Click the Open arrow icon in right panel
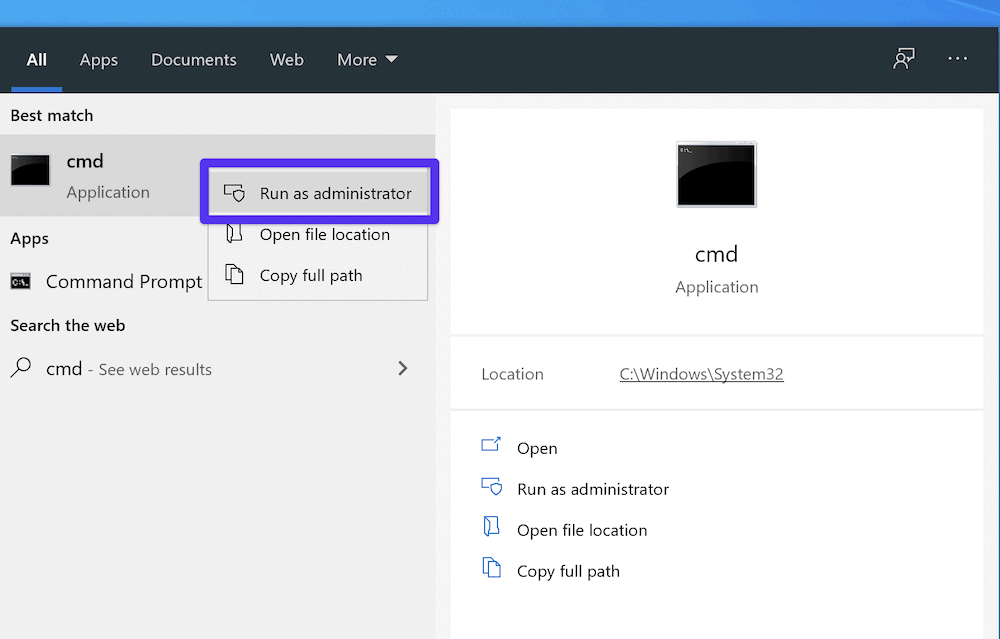Image resolution: width=1000 pixels, height=639 pixels. tap(491, 447)
